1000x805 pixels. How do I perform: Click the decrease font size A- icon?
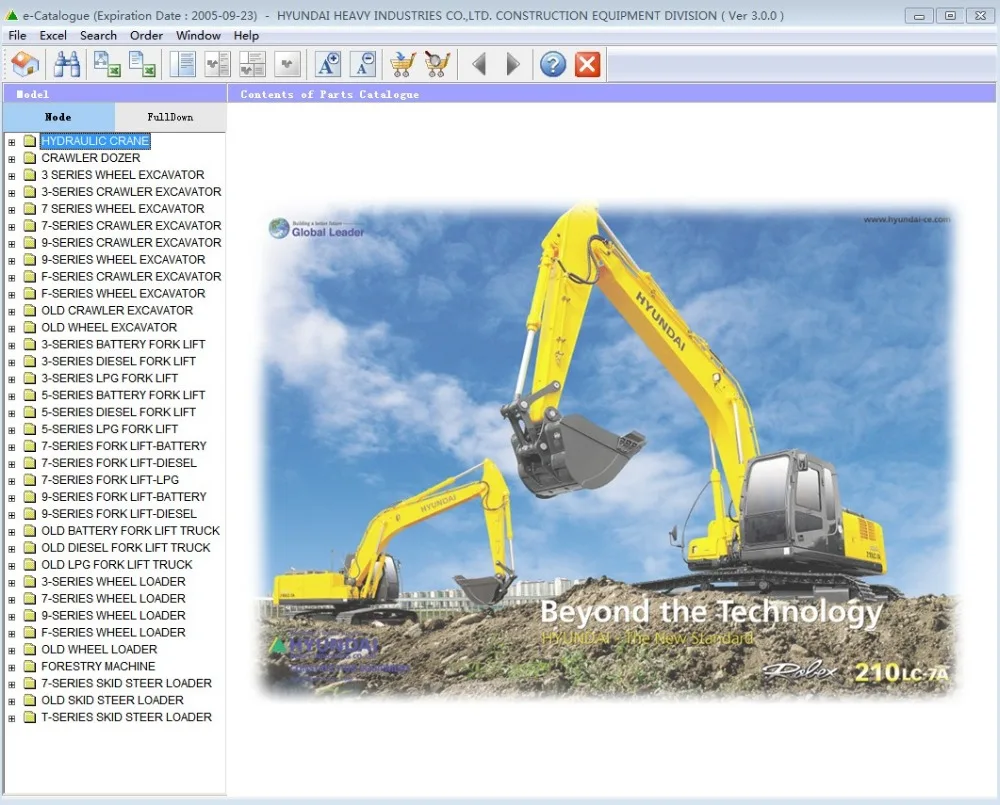363,64
